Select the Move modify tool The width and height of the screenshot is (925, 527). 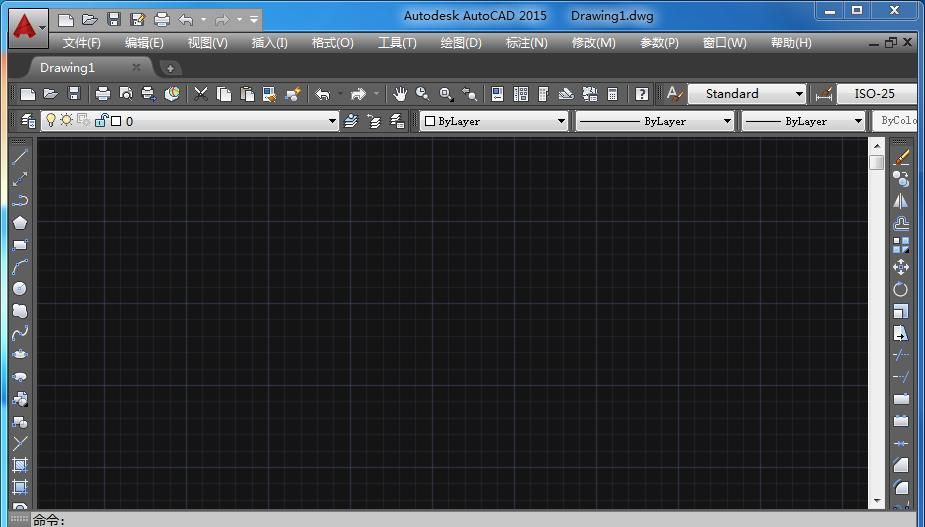(x=901, y=267)
